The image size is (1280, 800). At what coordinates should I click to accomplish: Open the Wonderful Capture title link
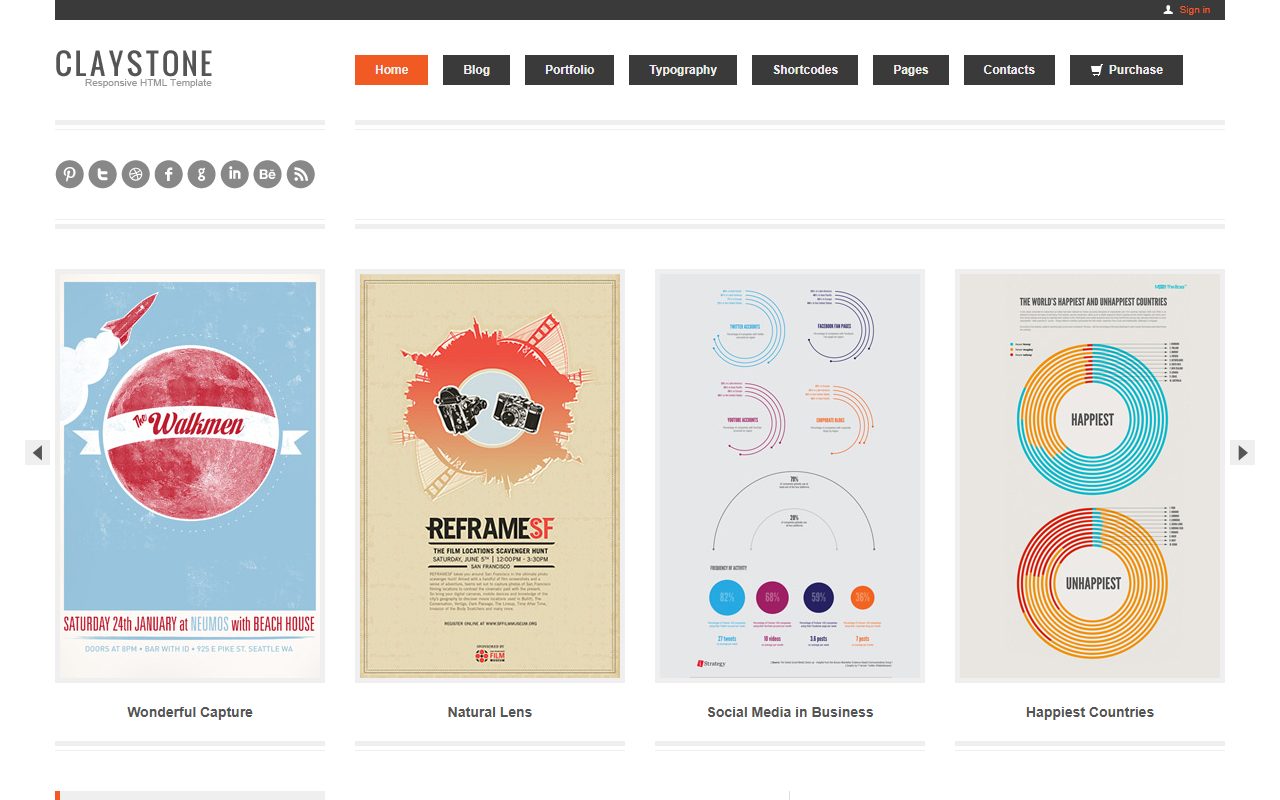tap(190, 712)
